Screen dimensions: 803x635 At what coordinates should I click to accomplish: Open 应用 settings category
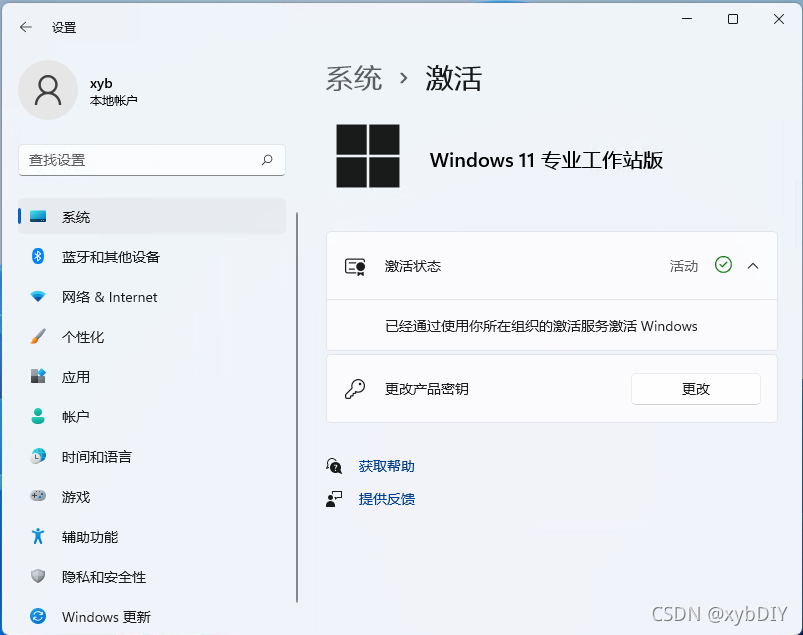click(152, 376)
